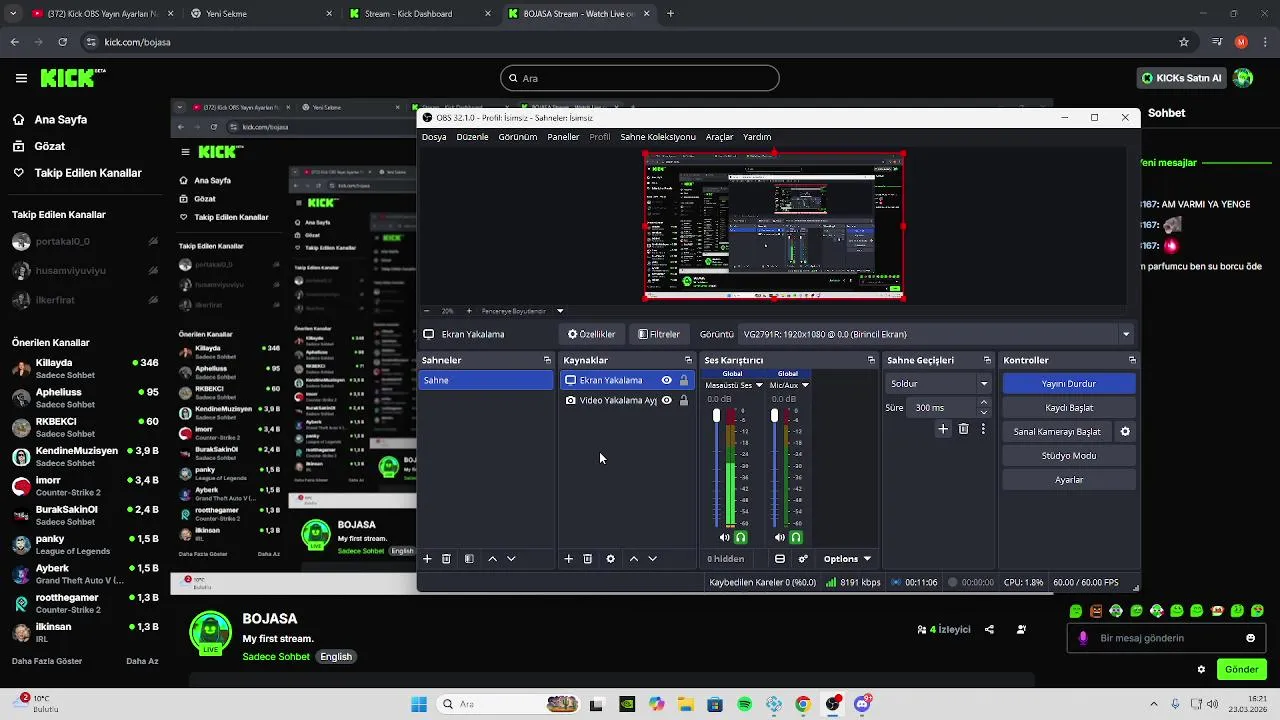
Task: Delete the selected scene with trash icon
Action: pos(446,559)
